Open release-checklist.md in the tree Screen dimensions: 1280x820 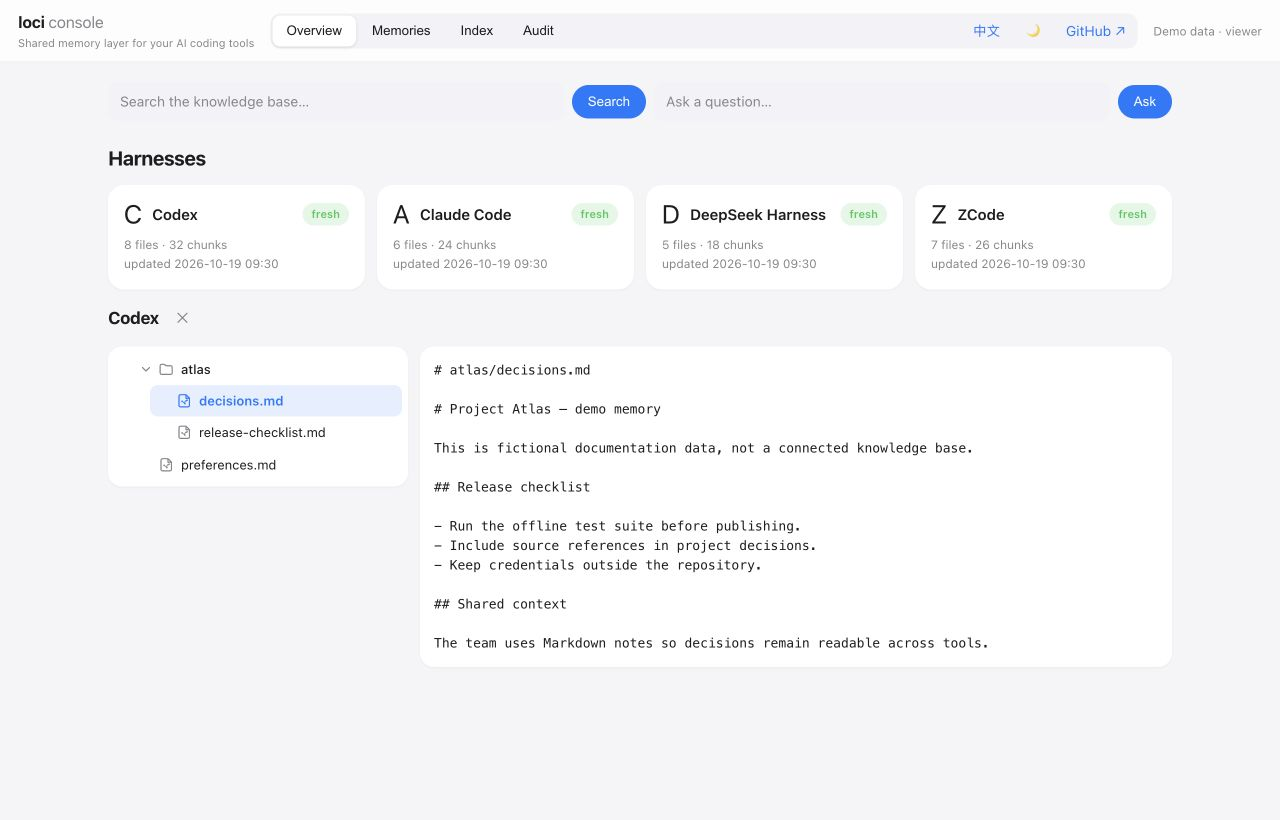coord(276,433)
